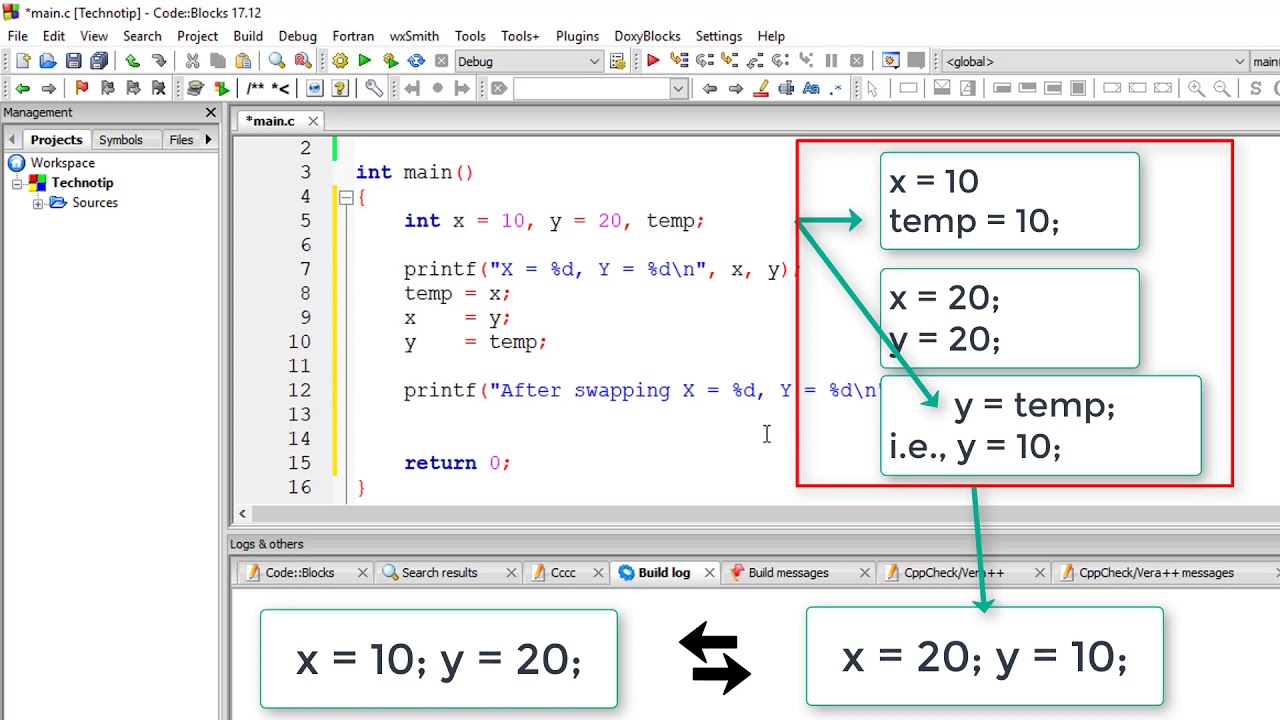Toggle selected text only search option
The height and width of the screenshot is (720, 1280).
point(786,88)
